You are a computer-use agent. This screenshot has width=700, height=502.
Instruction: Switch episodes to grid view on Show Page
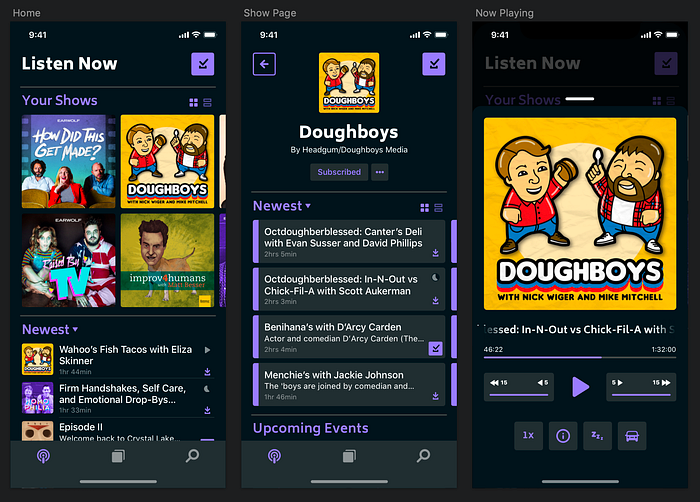425,208
